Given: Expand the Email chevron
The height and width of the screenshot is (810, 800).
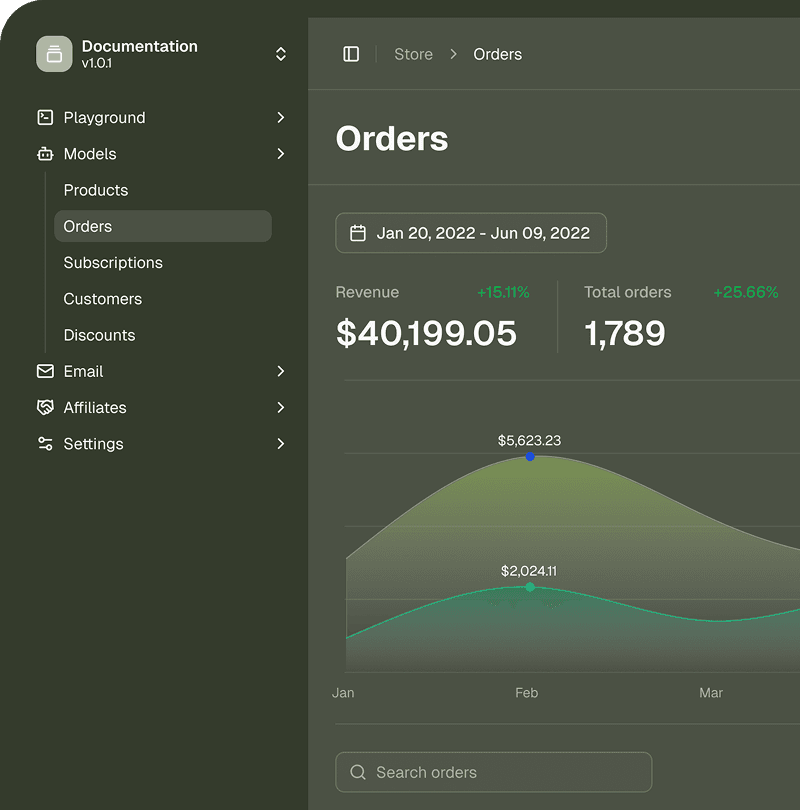Looking at the screenshot, I should 280,371.
